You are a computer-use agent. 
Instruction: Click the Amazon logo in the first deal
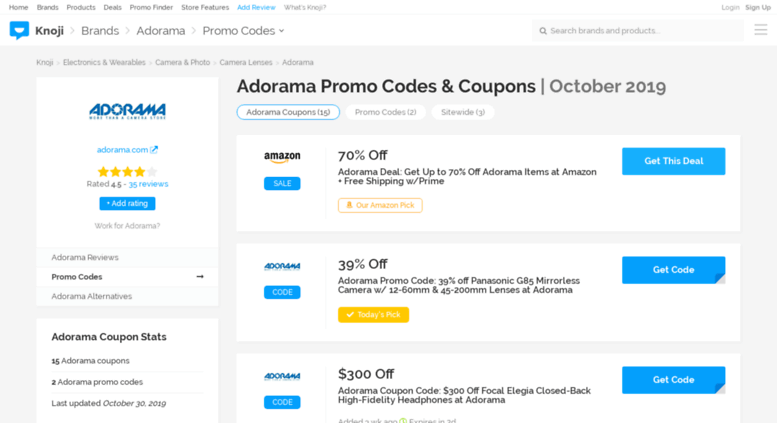[282, 157]
